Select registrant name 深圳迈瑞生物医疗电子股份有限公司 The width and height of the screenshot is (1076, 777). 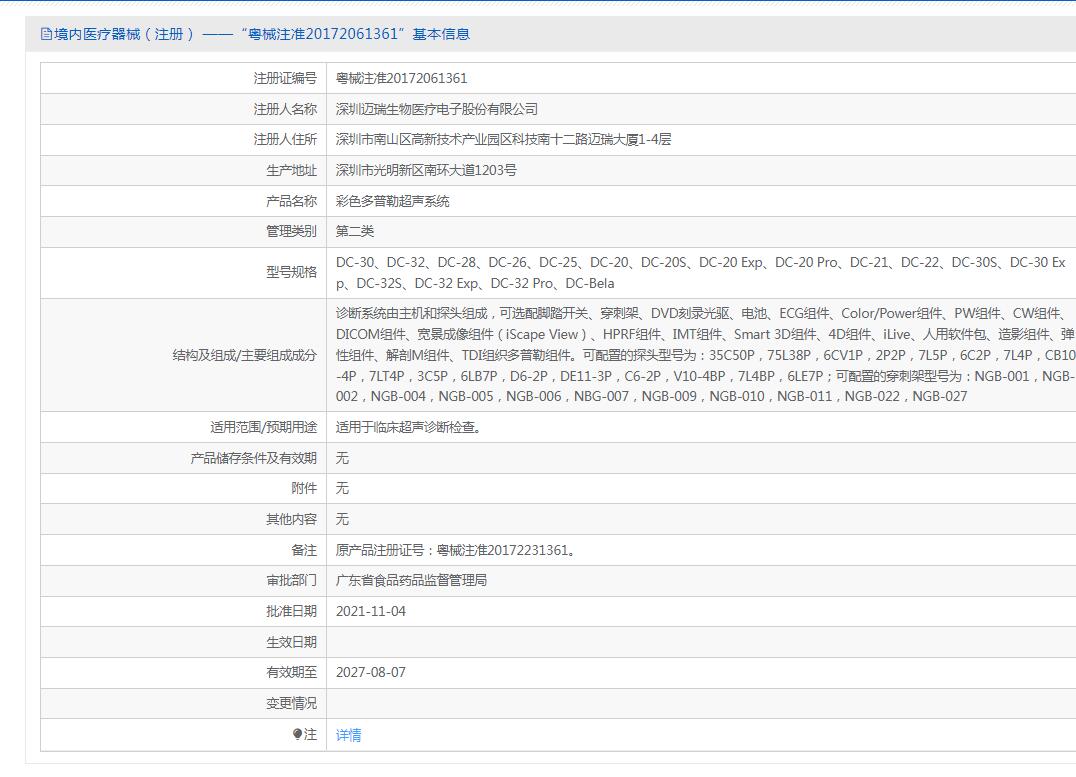coord(436,109)
